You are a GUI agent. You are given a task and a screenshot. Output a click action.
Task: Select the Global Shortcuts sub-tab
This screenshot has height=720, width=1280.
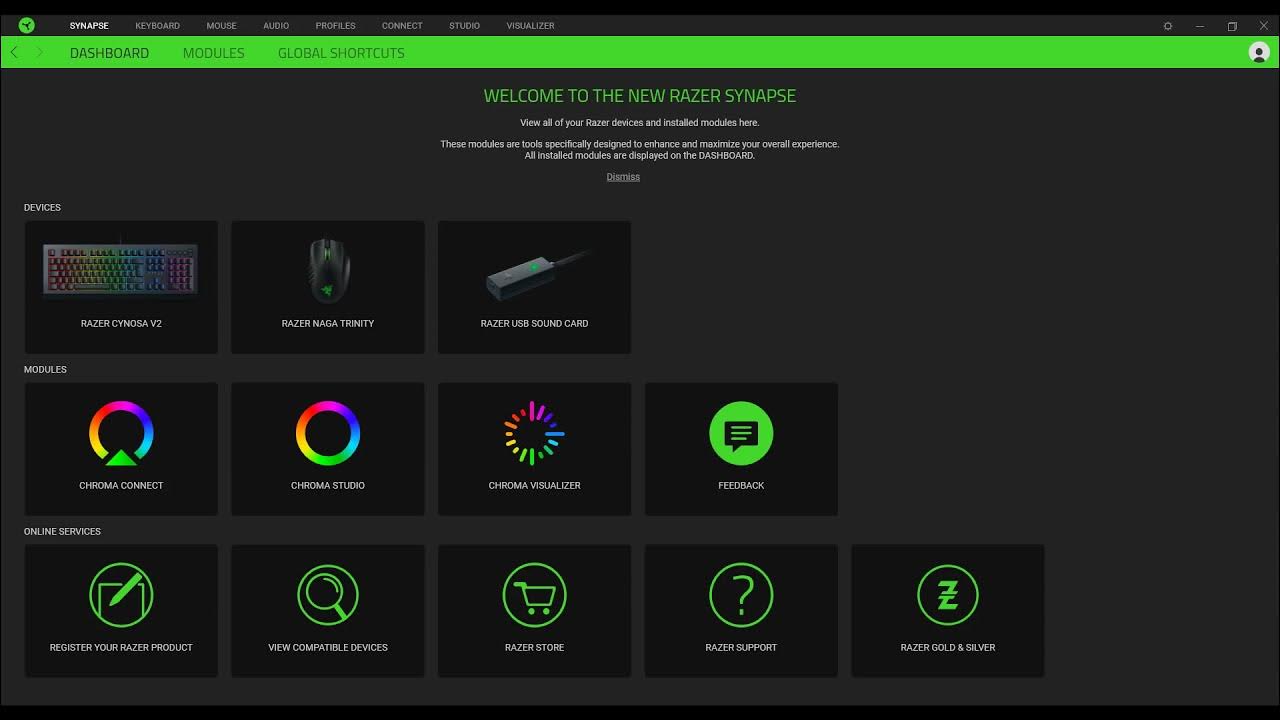(341, 53)
